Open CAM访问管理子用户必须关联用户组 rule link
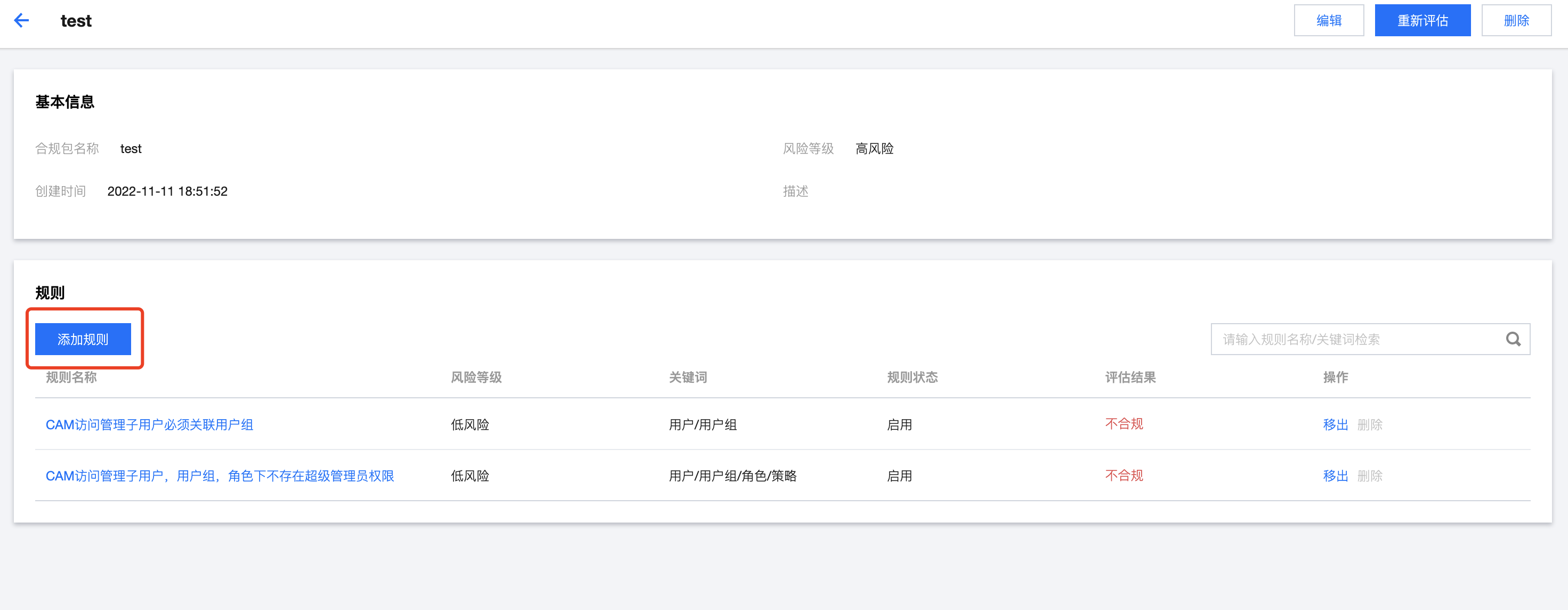 click(x=149, y=424)
